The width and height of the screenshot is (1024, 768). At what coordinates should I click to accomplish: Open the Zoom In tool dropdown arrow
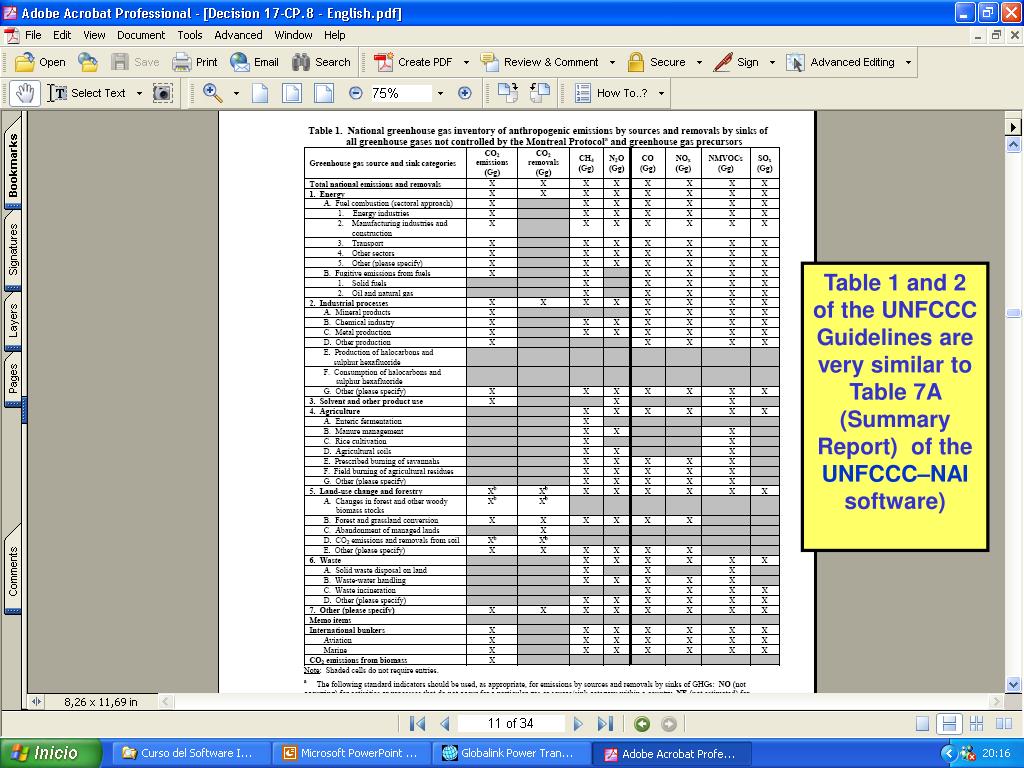point(236,94)
